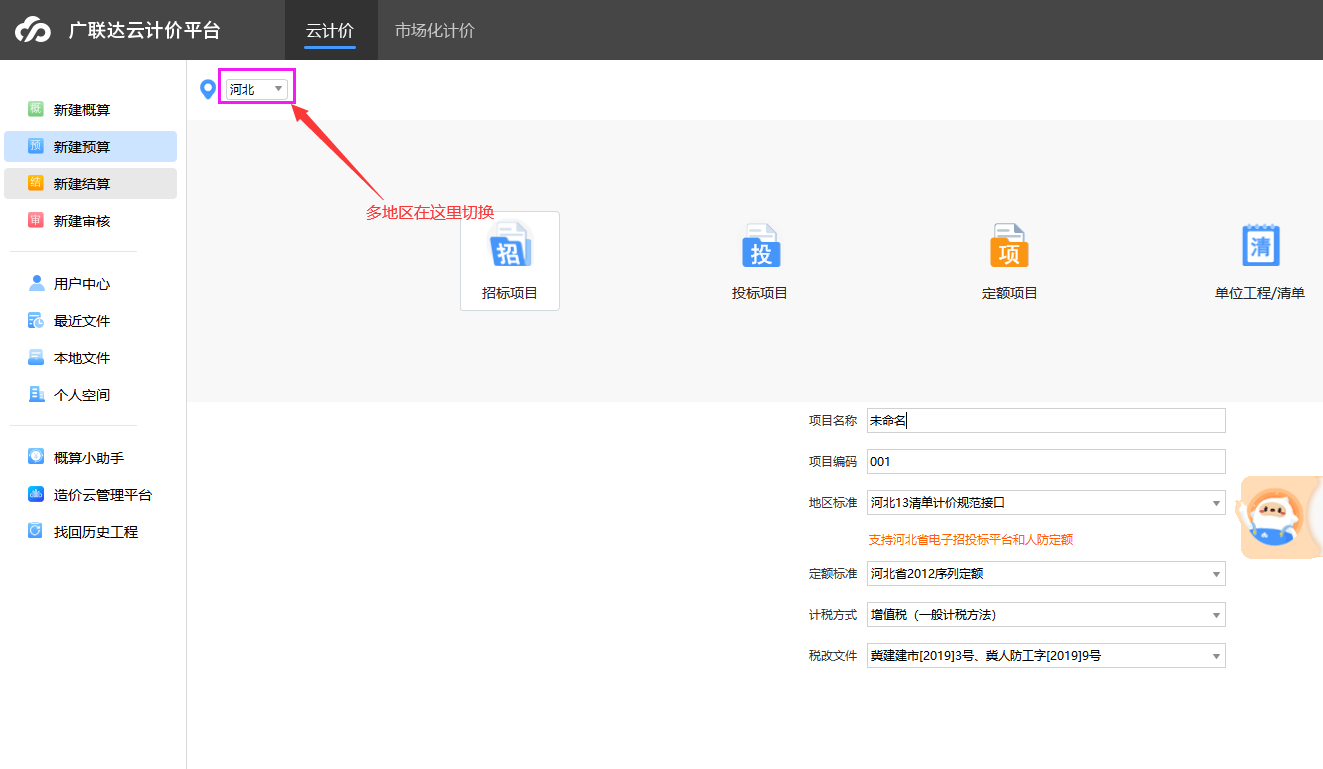Click the 广联达 cloud logo icon
The width and height of the screenshot is (1323, 769).
pos(32,31)
